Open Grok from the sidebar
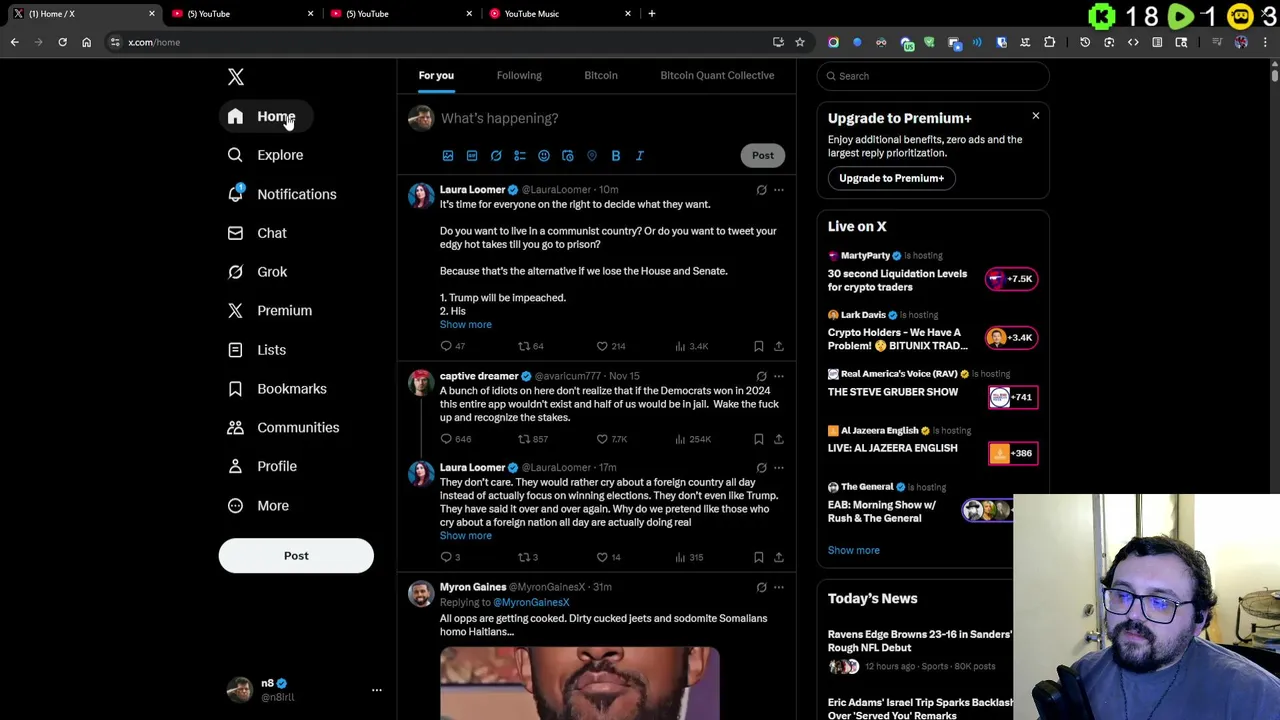This screenshot has height=720, width=1280. click(x=257, y=272)
